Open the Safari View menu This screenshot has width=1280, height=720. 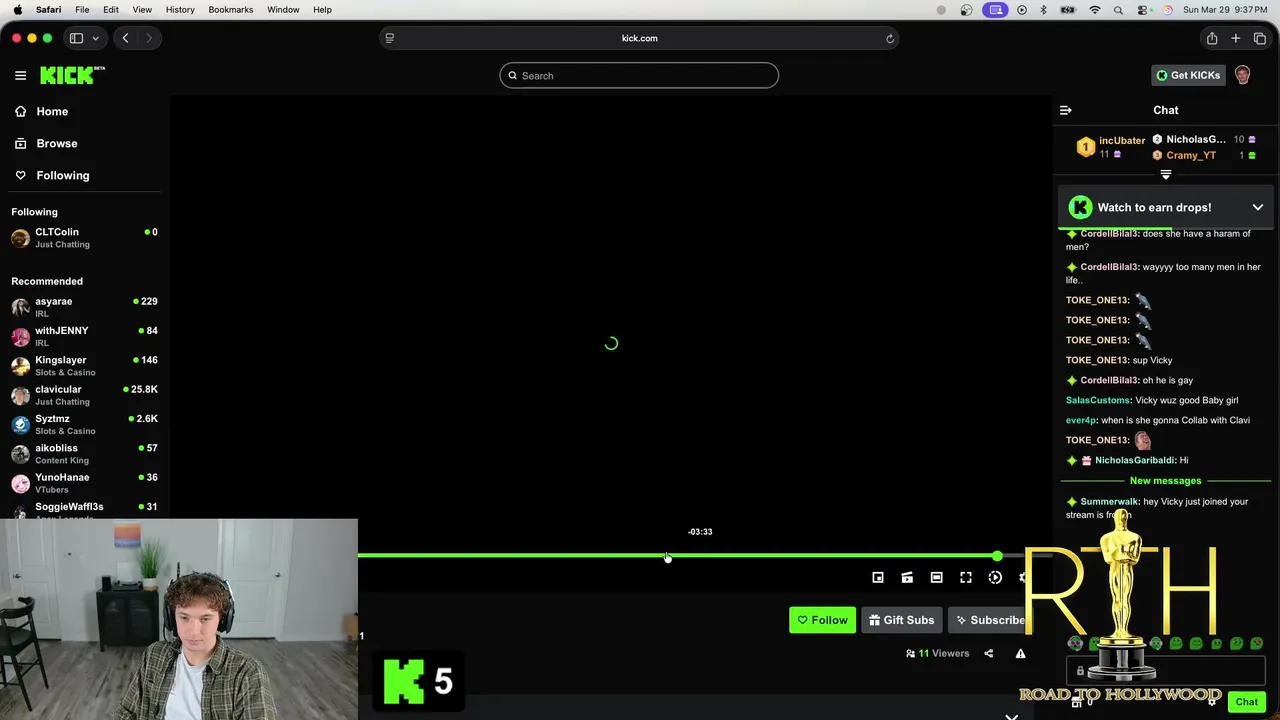142,9
